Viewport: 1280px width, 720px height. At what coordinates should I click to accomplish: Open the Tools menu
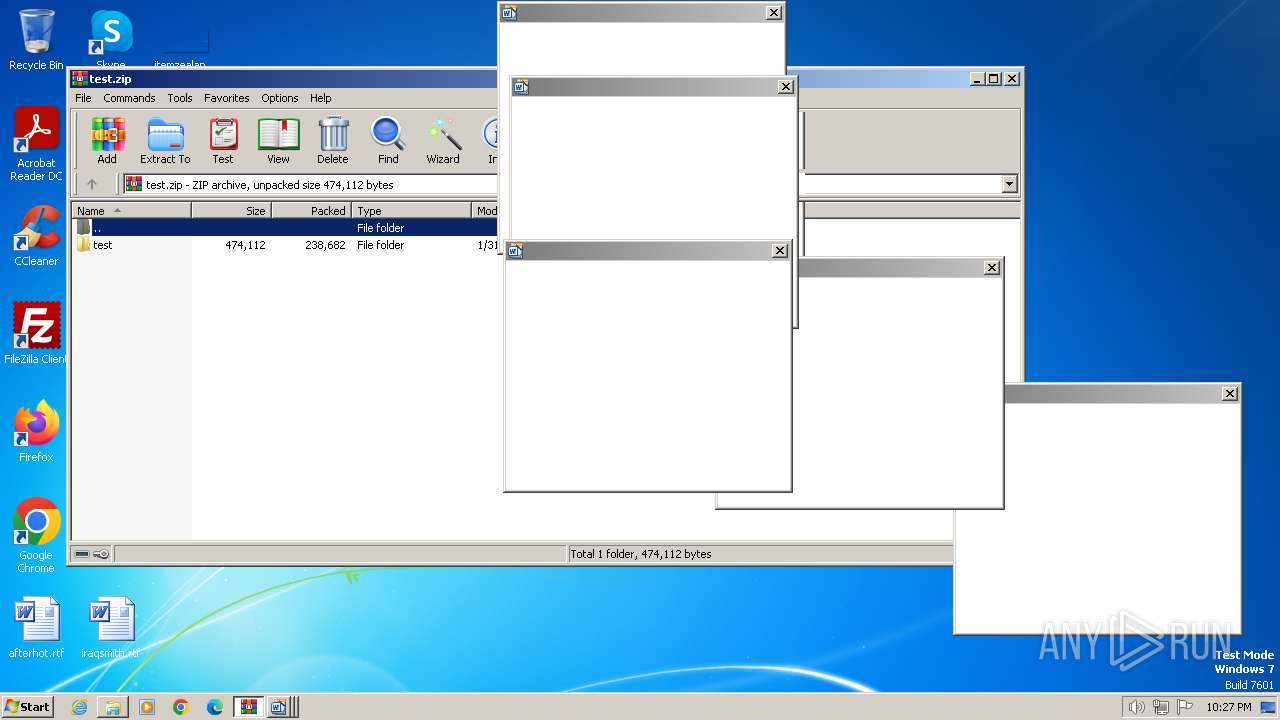[180, 98]
